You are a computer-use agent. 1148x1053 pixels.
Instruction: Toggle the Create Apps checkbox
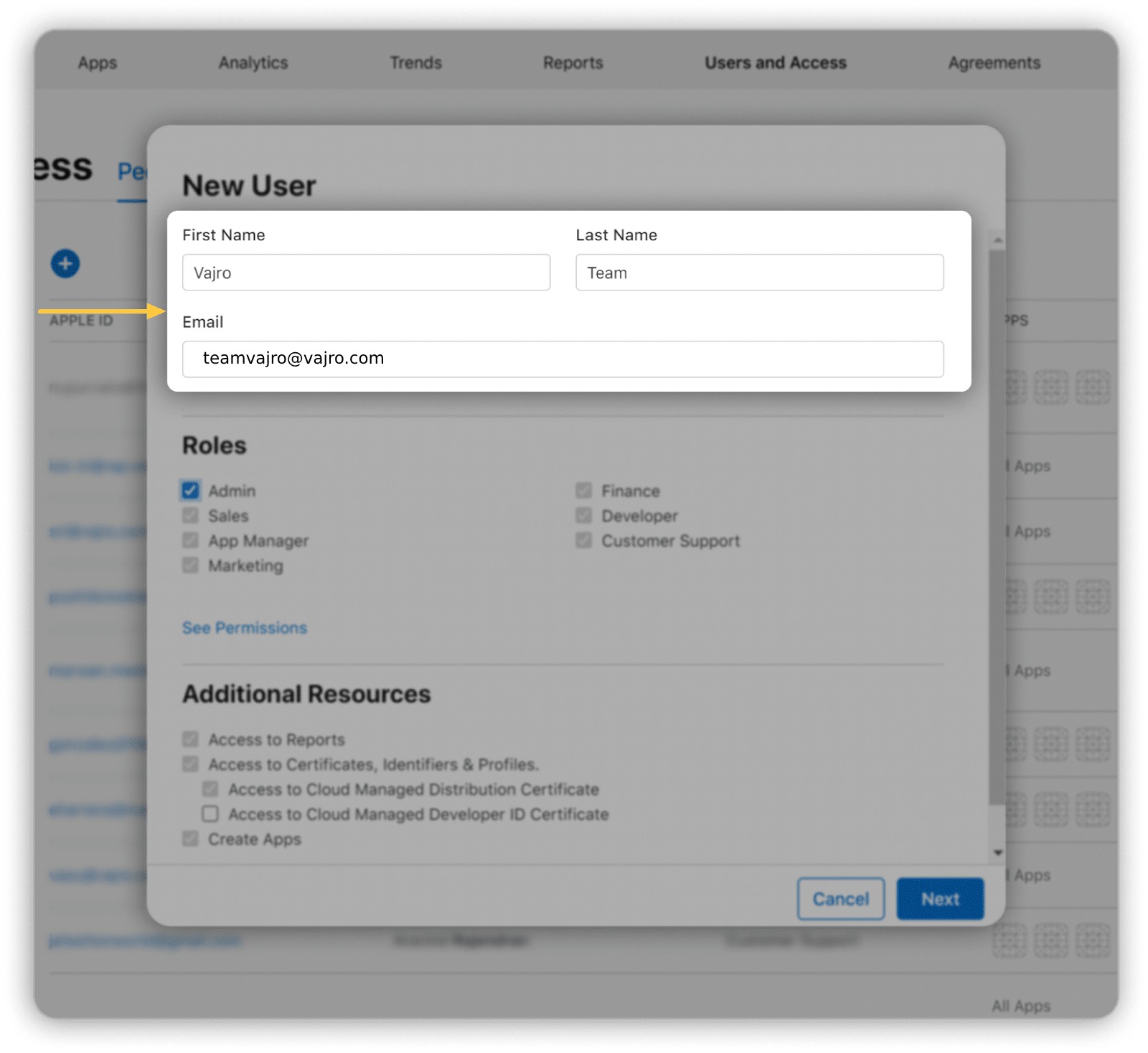190,839
